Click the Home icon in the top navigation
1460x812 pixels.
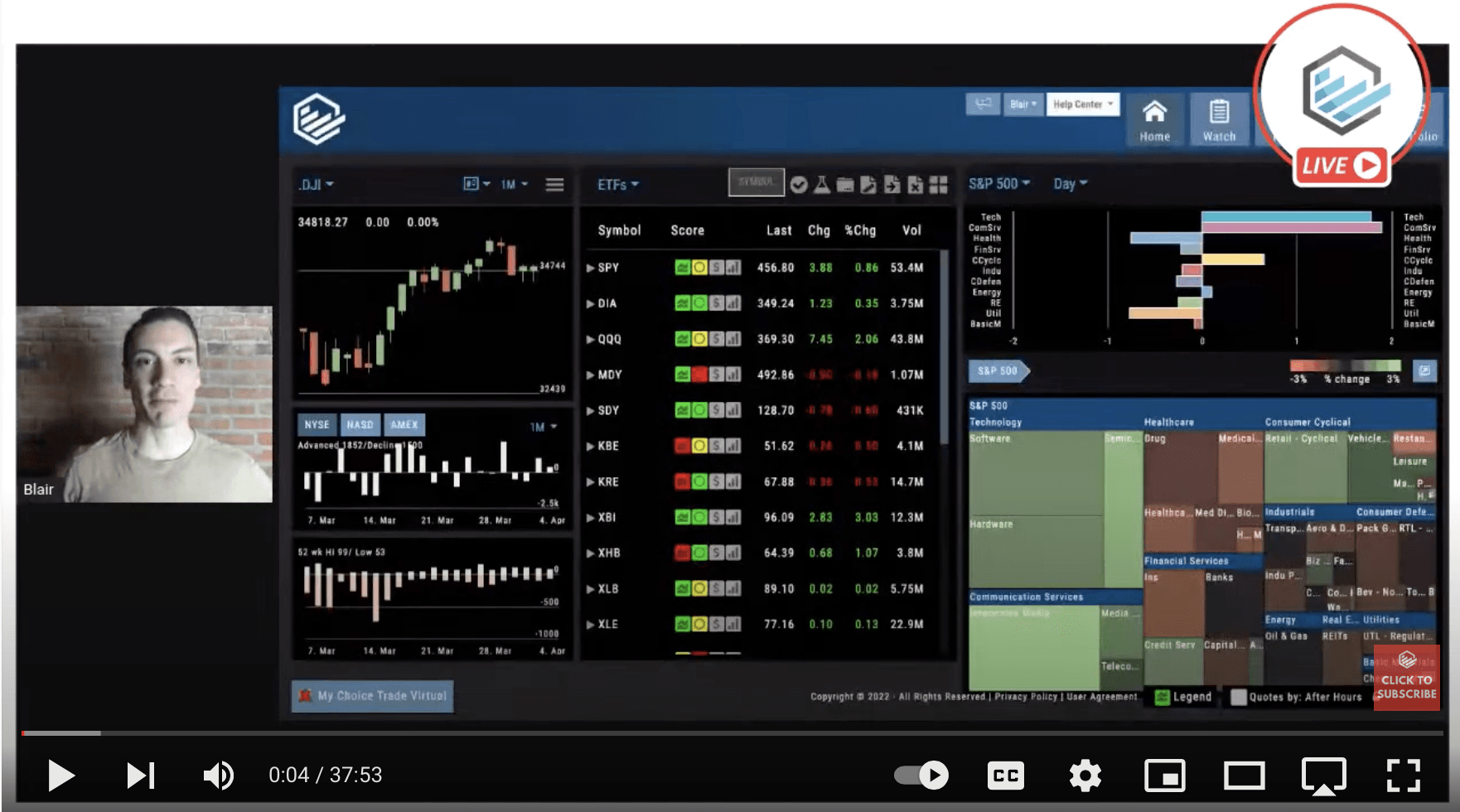point(1155,117)
